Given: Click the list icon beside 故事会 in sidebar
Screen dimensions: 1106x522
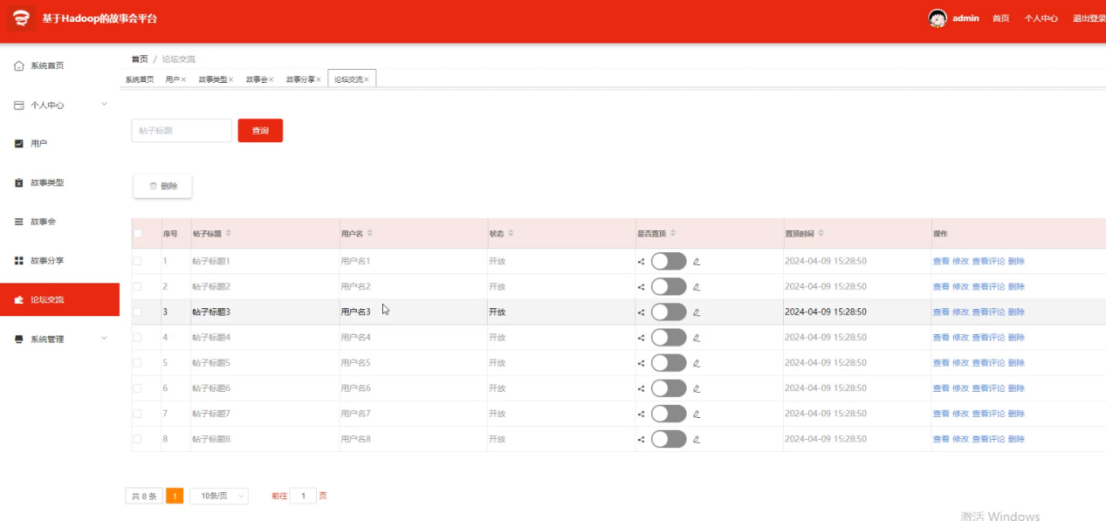Looking at the screenshot, I should 19,221.
